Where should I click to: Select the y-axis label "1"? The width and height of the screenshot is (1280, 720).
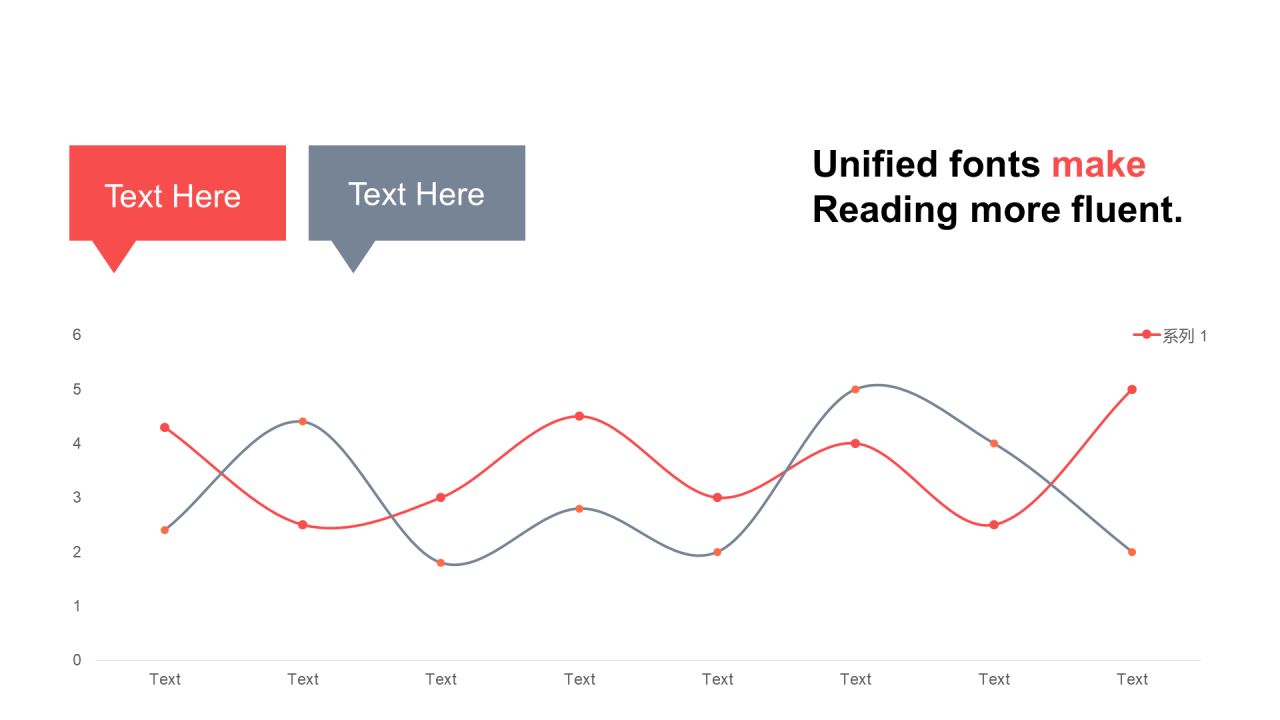pyautogui.click(x=77, y=606)
